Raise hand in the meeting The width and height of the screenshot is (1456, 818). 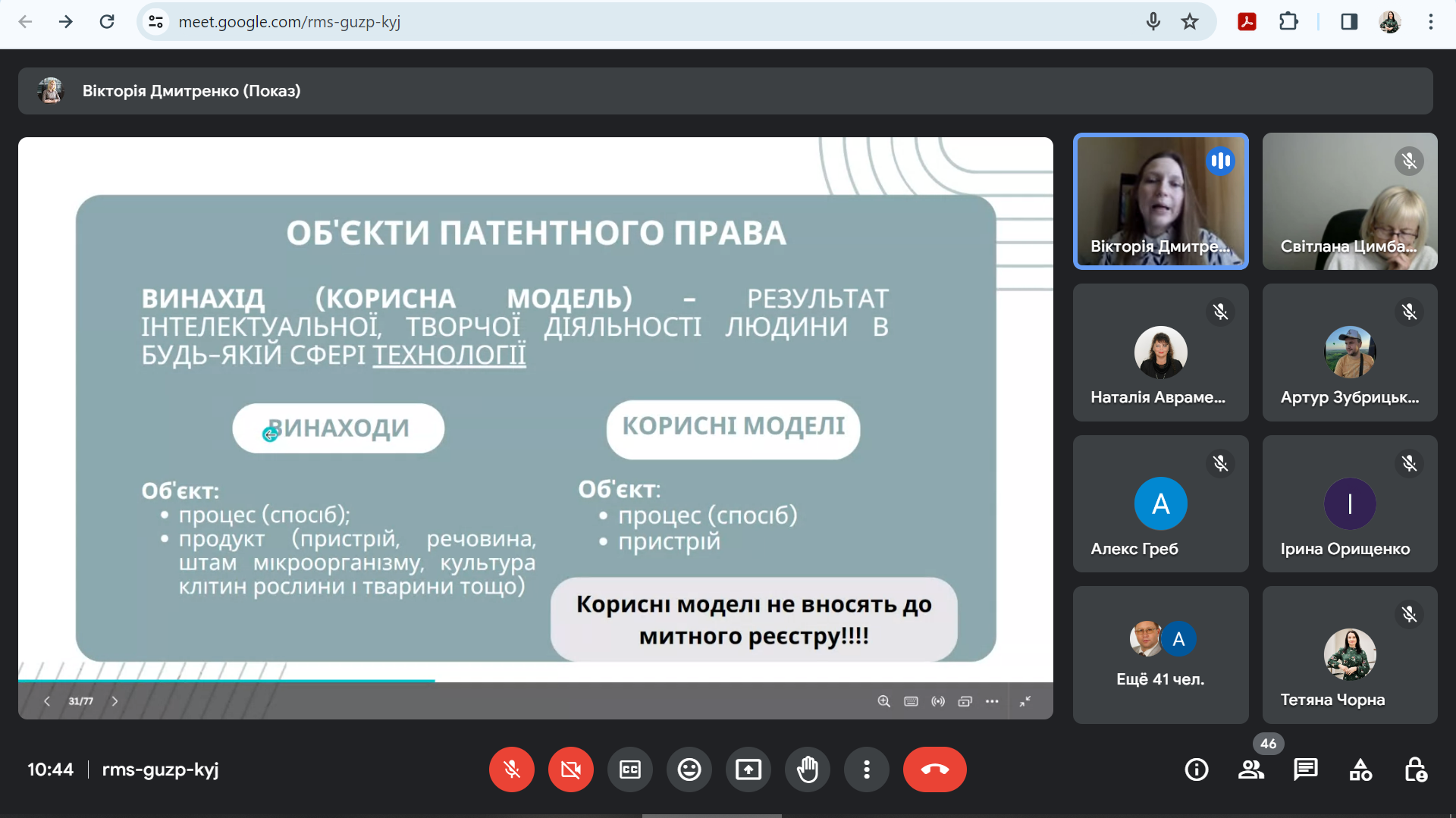click(x=808, y=769)
